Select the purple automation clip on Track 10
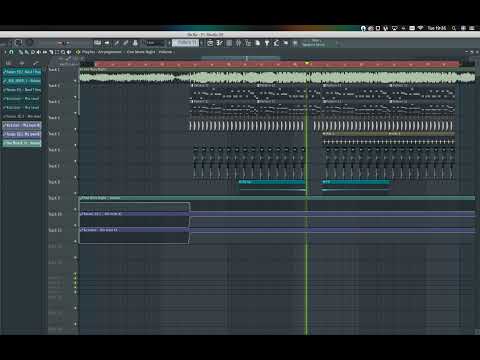This screenshot has height=360, width=480. 277,214
